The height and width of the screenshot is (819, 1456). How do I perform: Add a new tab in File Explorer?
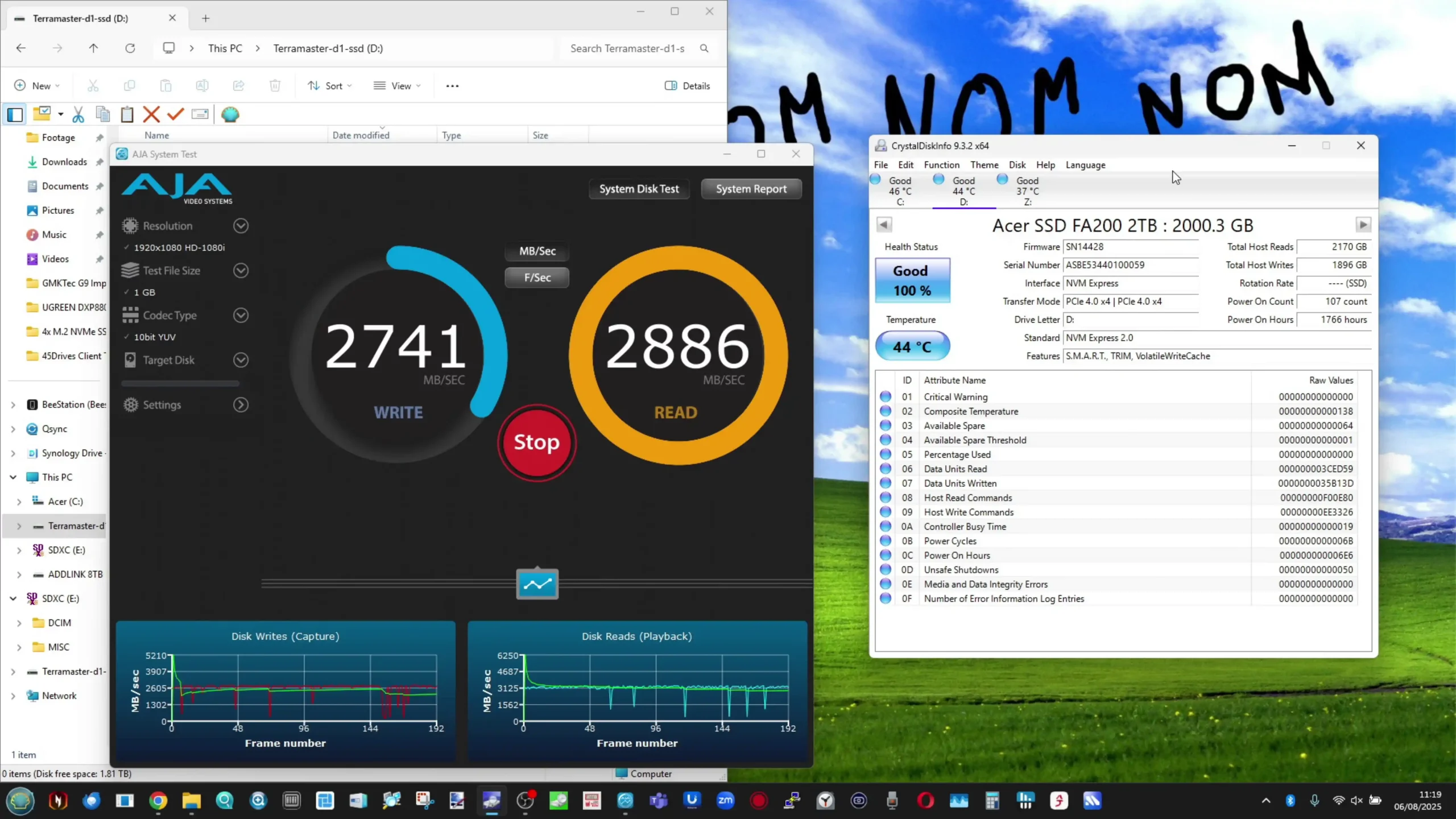[205, 18]
